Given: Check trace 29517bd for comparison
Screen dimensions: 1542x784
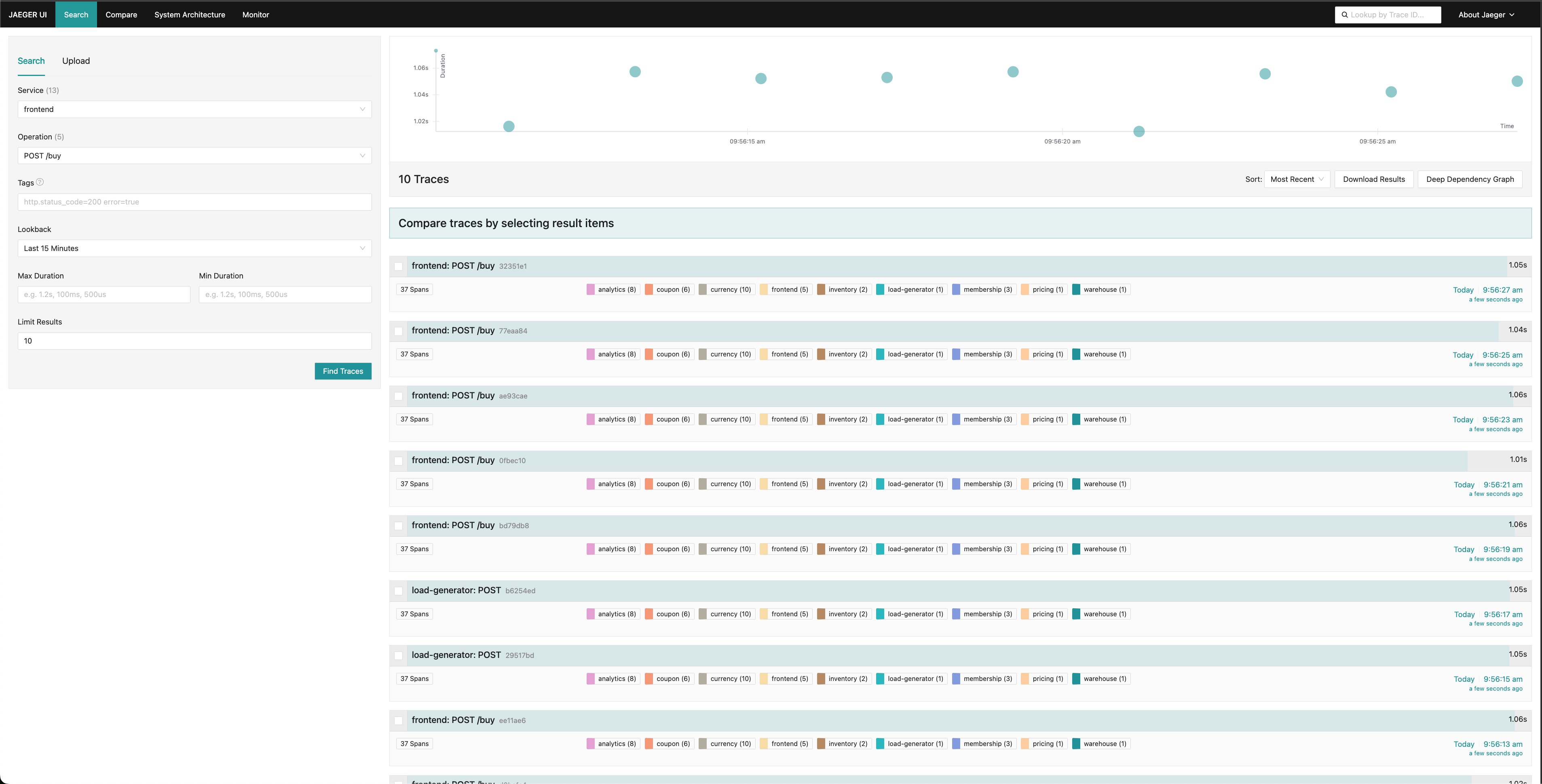Looking at the screenshot, I should [x=399, y=655].
